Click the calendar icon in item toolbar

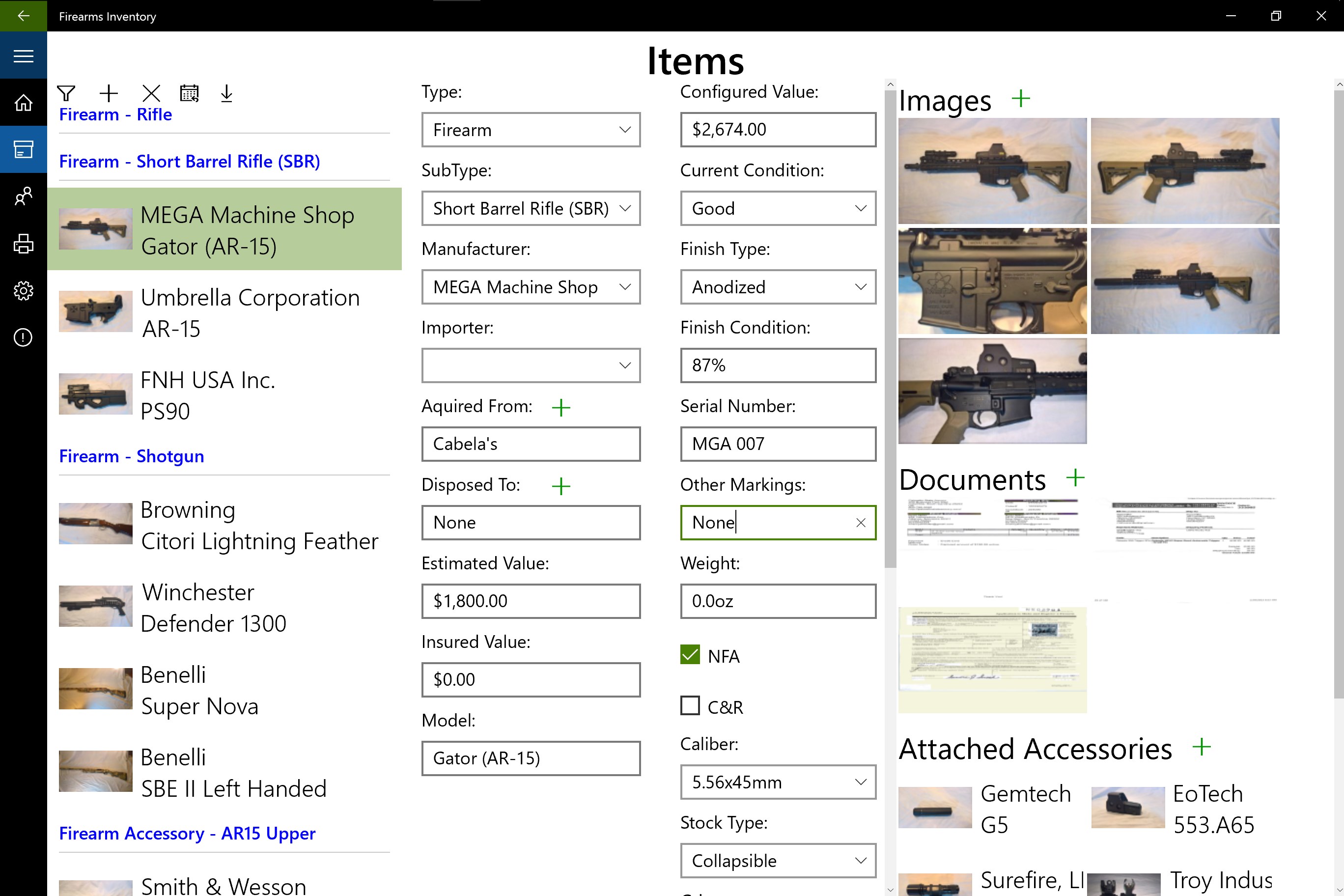pyautogui.click(x=189, y=93)
